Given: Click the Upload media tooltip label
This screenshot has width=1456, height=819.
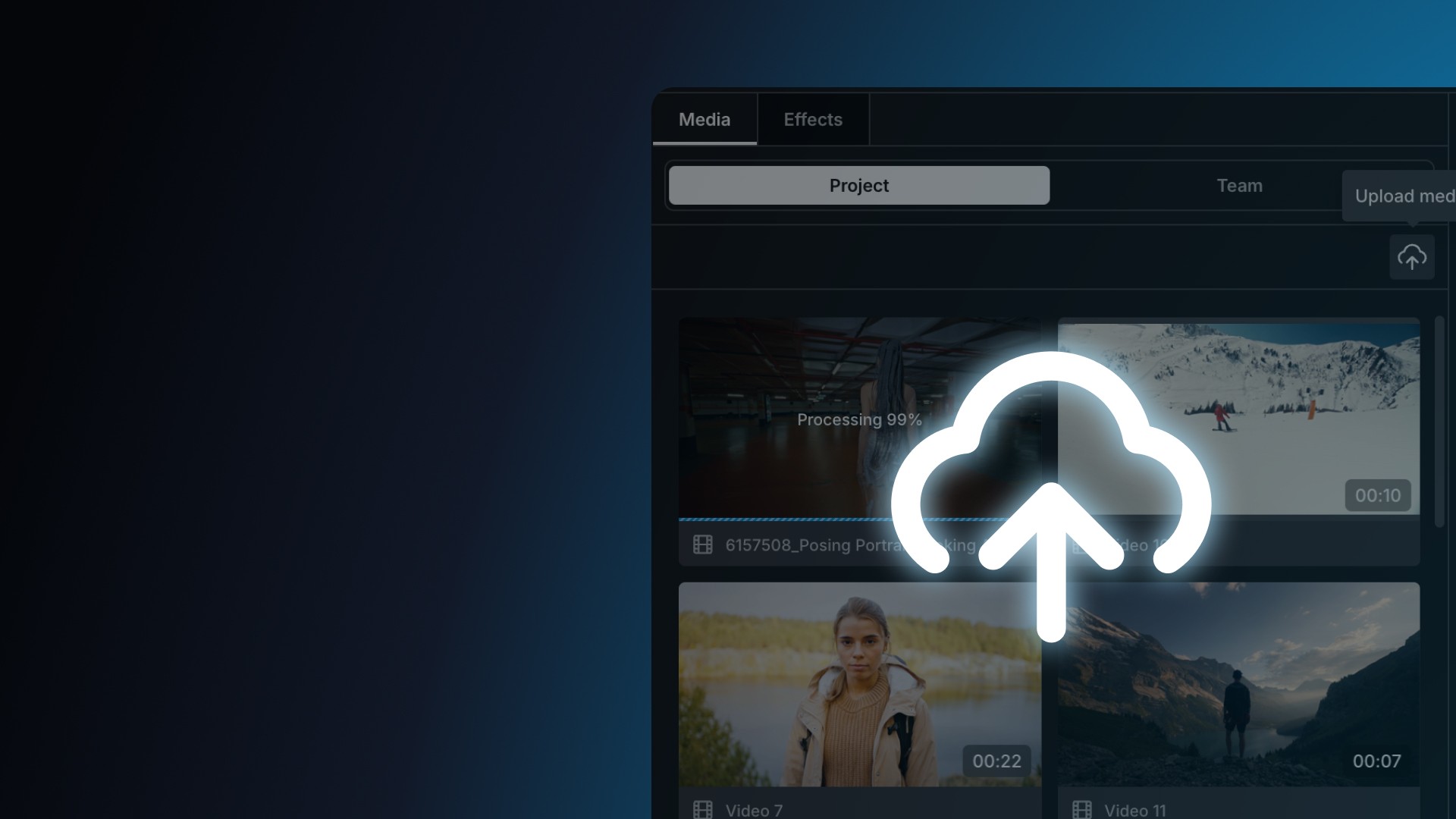Looking at the screenshot, I should pyautogui.click(x=1403, y=196).
